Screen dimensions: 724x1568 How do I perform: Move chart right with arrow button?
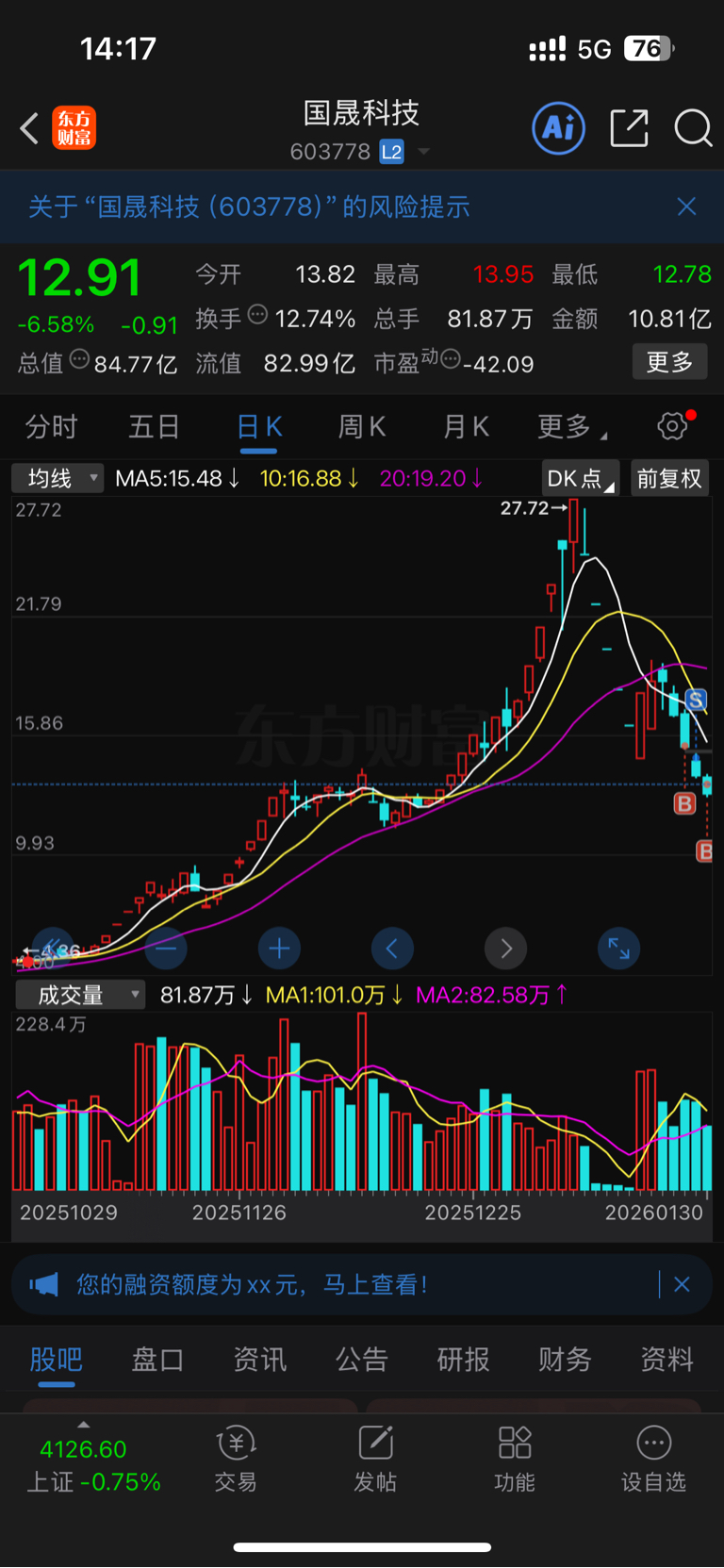(505, 949)
